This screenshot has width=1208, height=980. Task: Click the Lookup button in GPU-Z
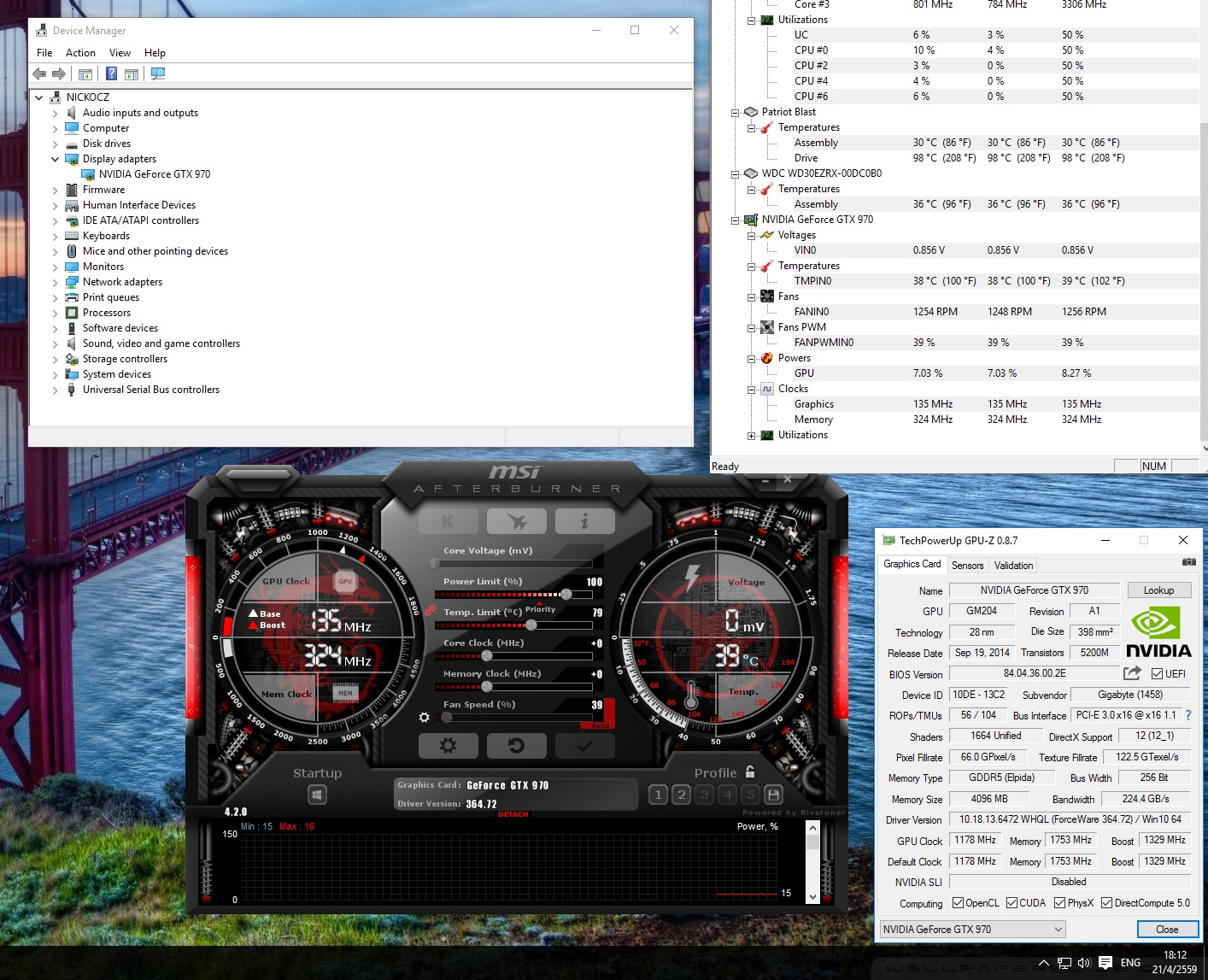coord(1158,590)
